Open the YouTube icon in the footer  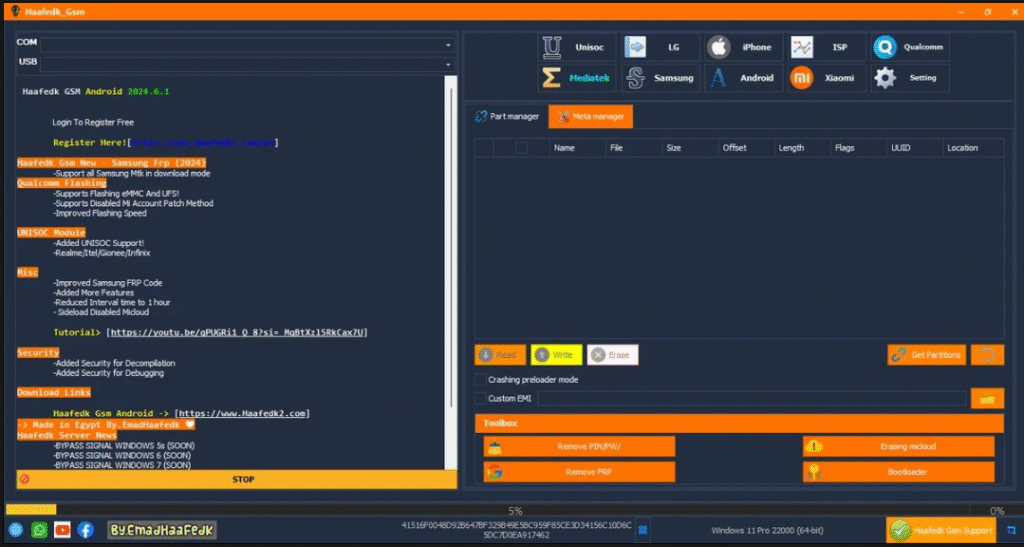[62, 530]
